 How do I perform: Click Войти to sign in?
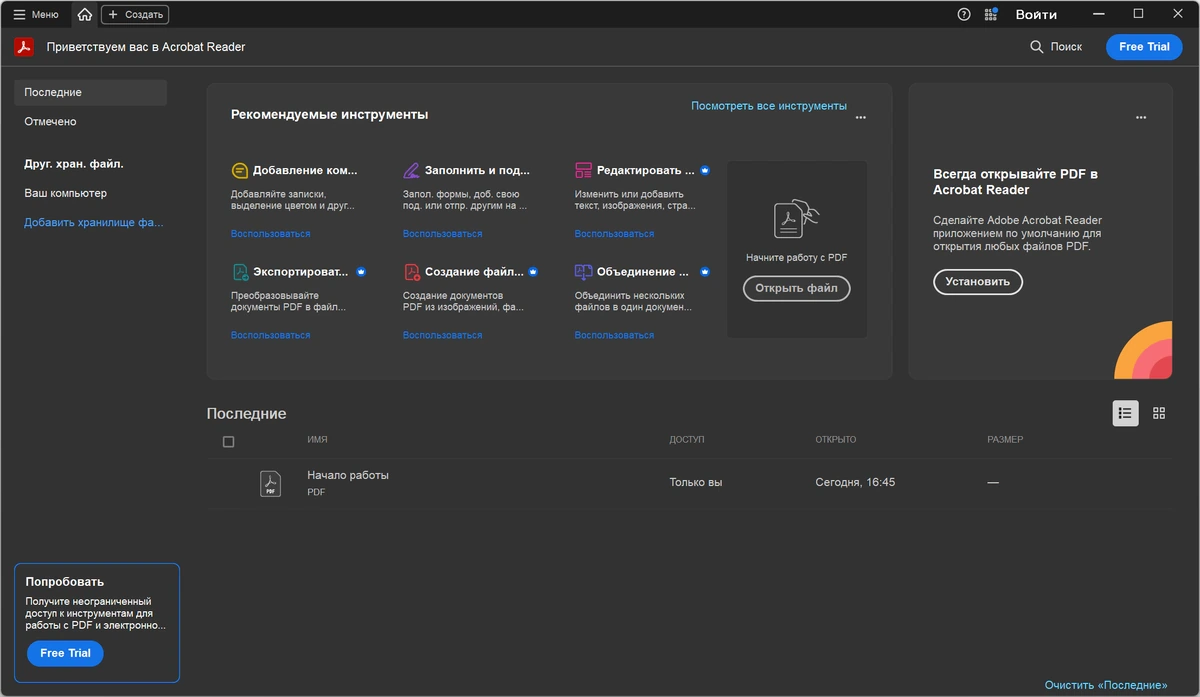1036,14
